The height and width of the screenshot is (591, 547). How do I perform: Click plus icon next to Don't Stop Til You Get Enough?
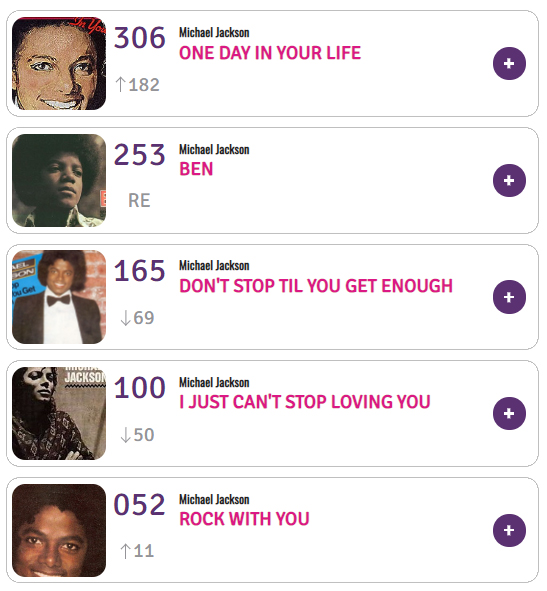(509, 297)
